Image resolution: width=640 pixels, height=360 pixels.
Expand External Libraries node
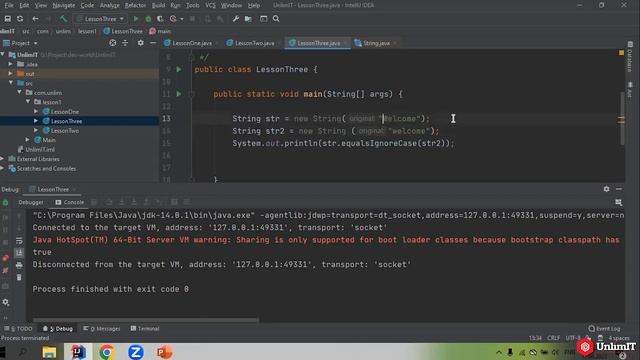click(x=3, y=159)
